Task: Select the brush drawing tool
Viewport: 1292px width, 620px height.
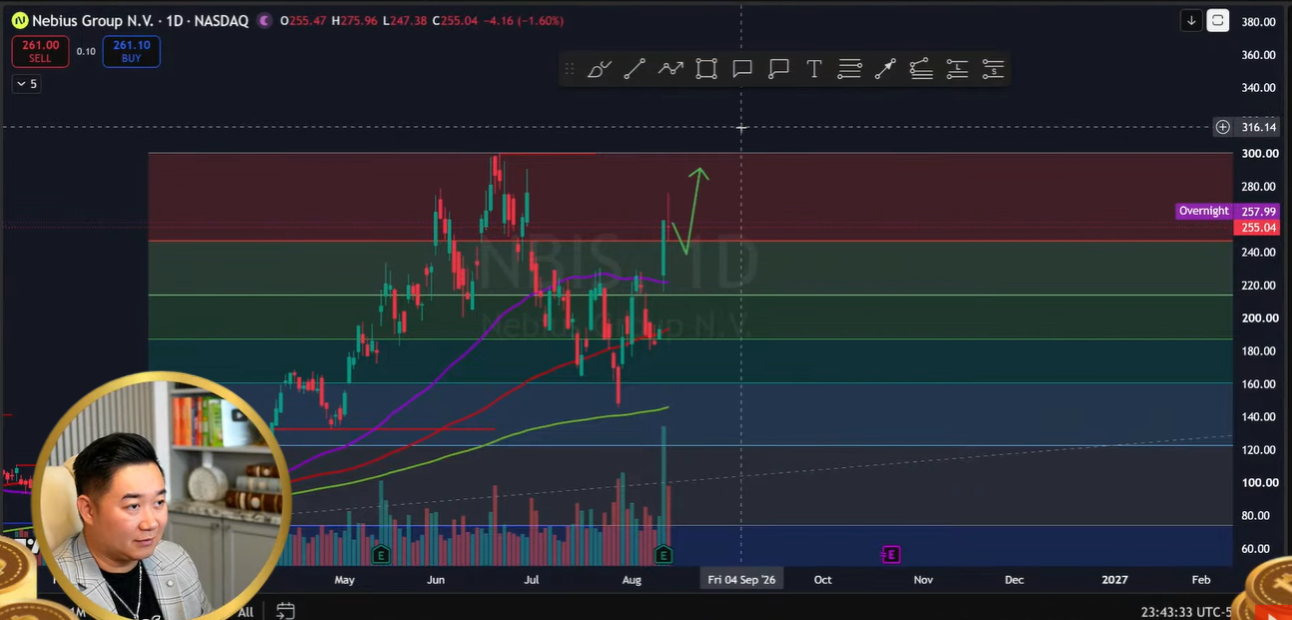Action: [x=599, y=69]
